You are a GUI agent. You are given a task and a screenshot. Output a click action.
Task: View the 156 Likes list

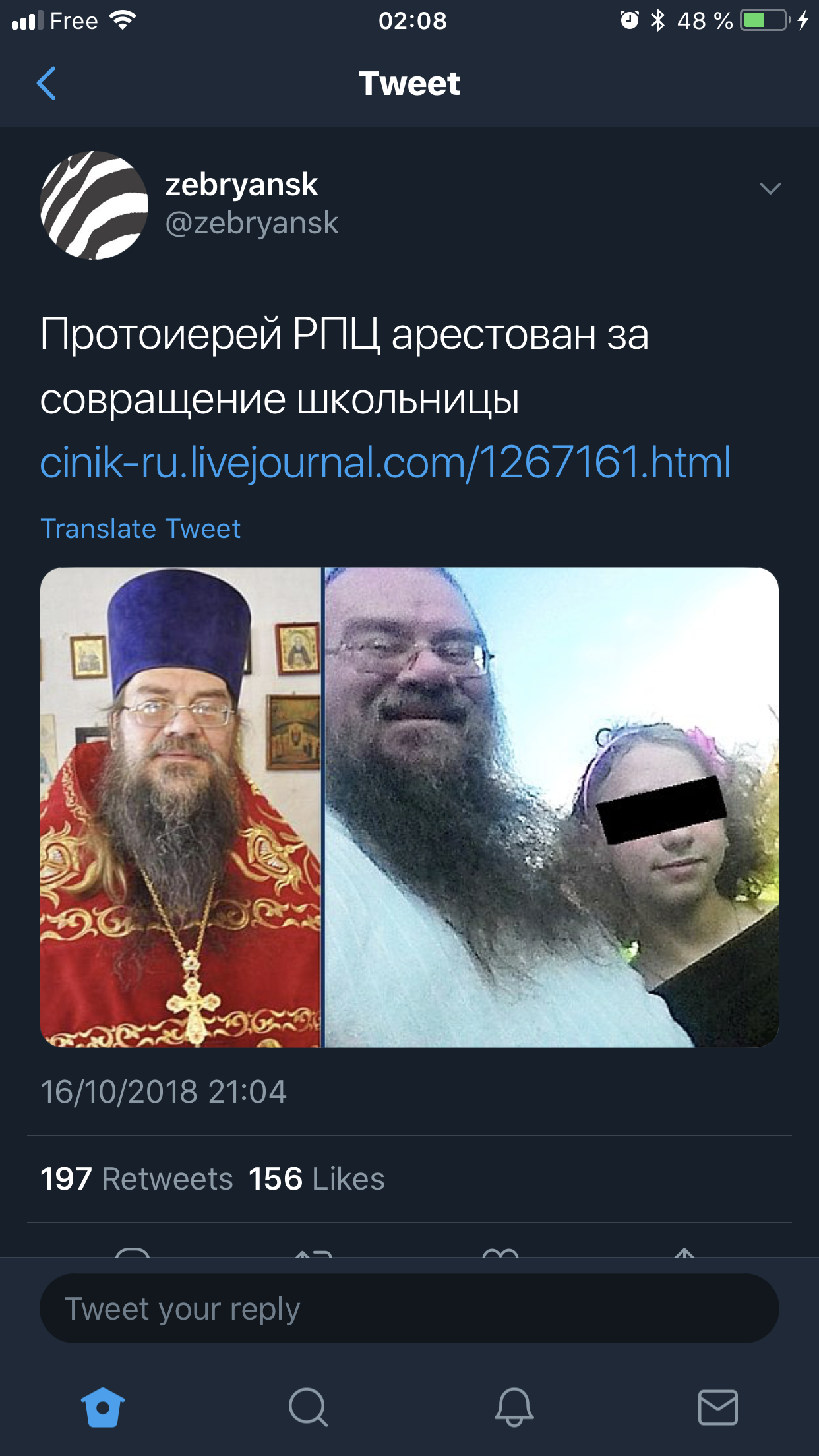pyautogui.click(x=317, y=1178)
